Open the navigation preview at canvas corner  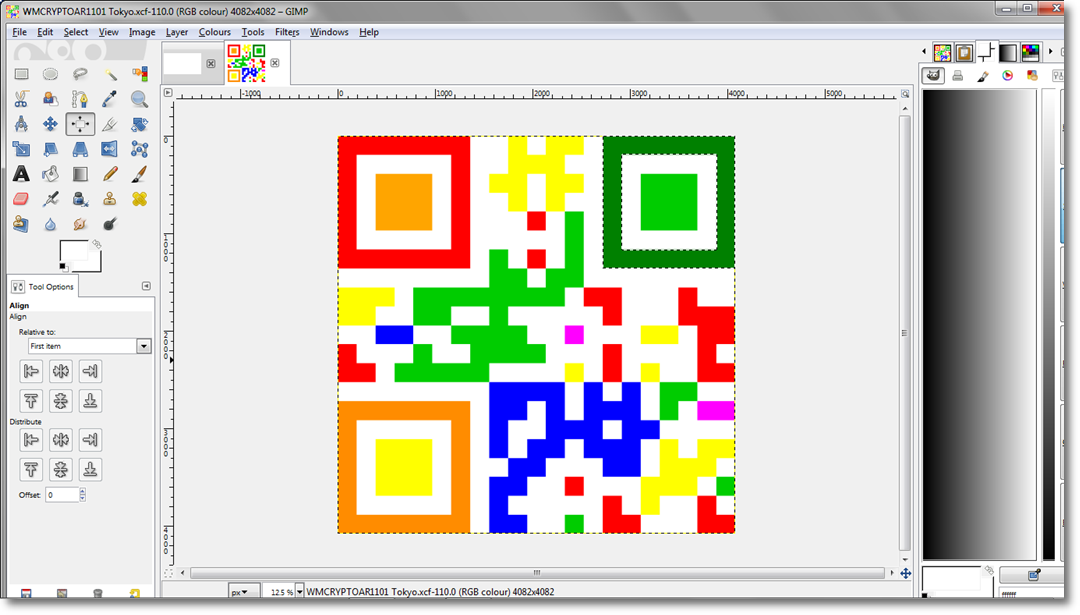pos(906,573)
